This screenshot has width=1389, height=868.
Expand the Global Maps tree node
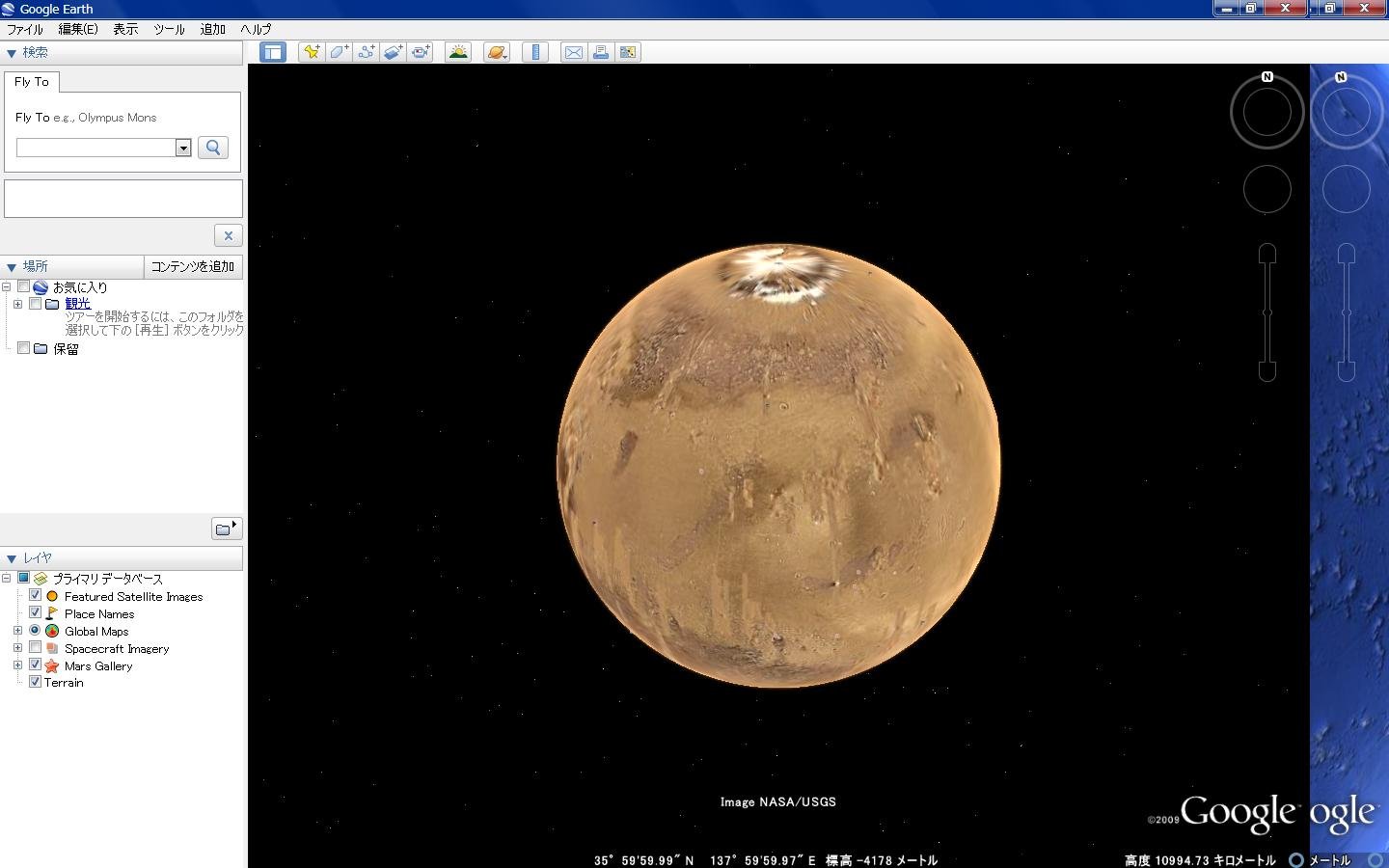[x=17, y=631]
